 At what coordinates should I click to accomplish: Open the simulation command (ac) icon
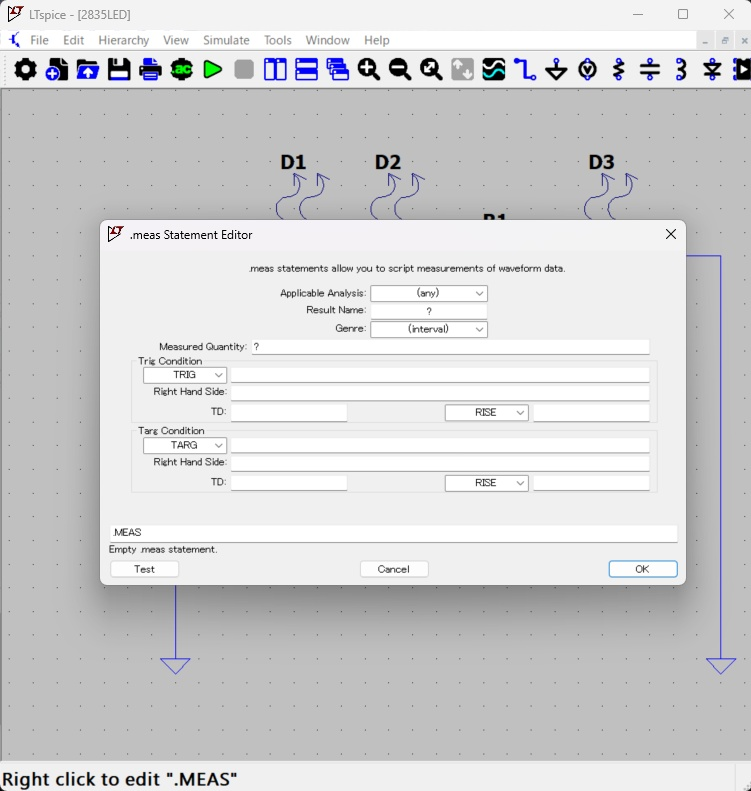(x=182, y=69)
